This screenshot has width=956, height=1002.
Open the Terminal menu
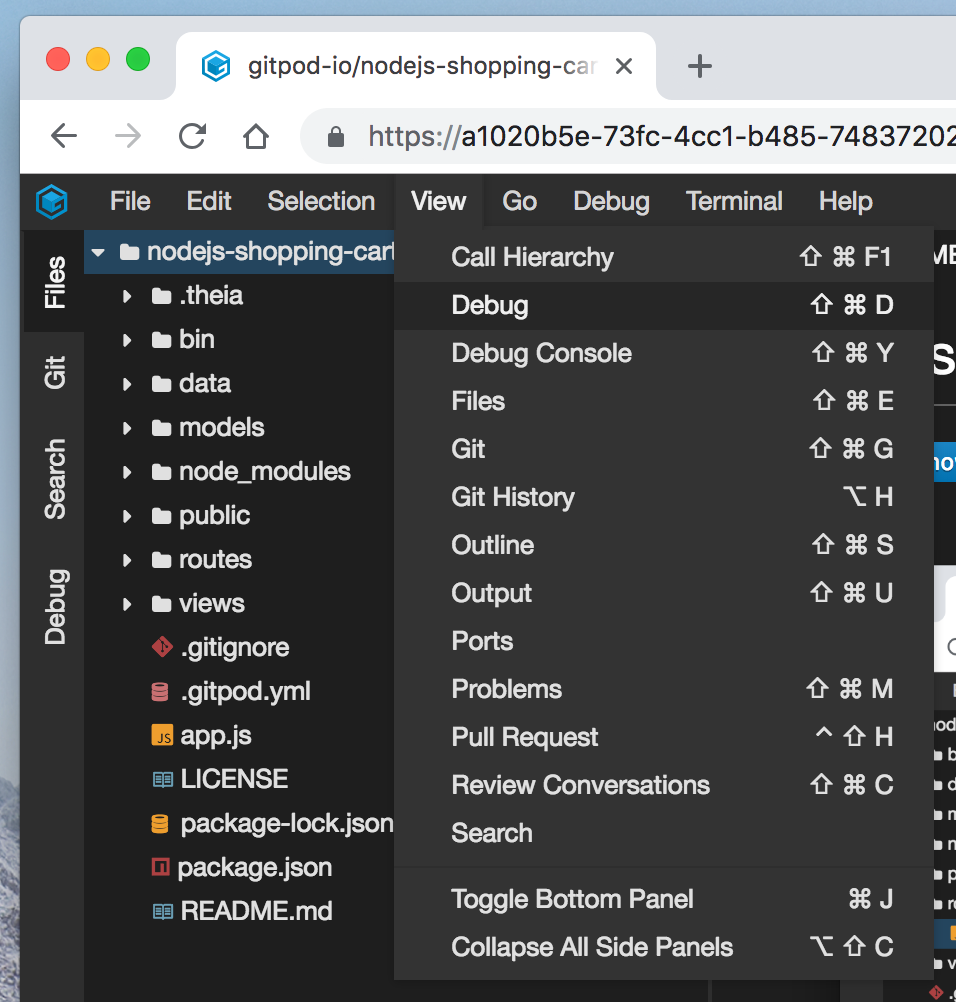click(x=733, y=201)
